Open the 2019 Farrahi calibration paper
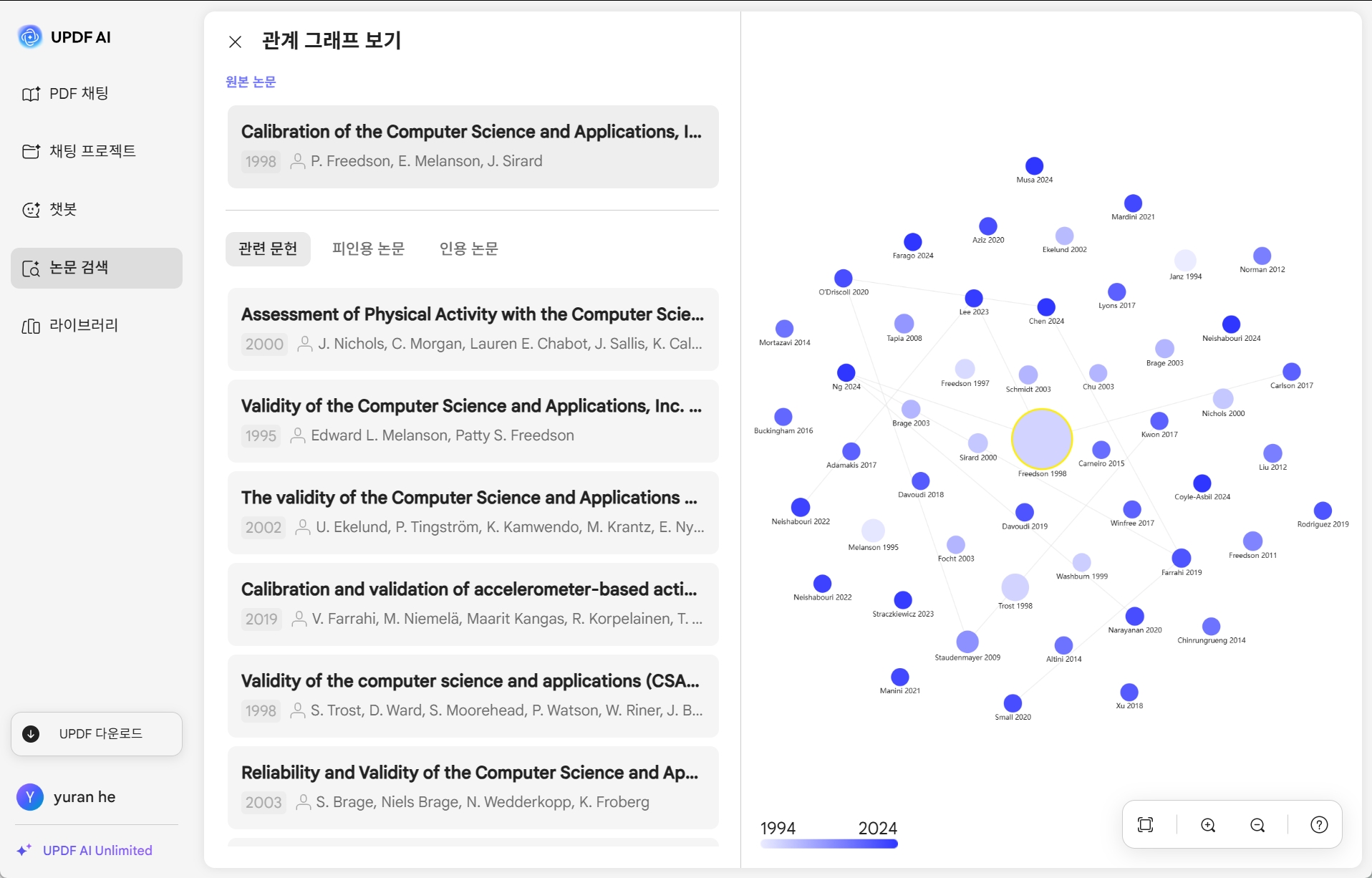The height and width of the screenshot is (878, 1372). pos(473,604)
